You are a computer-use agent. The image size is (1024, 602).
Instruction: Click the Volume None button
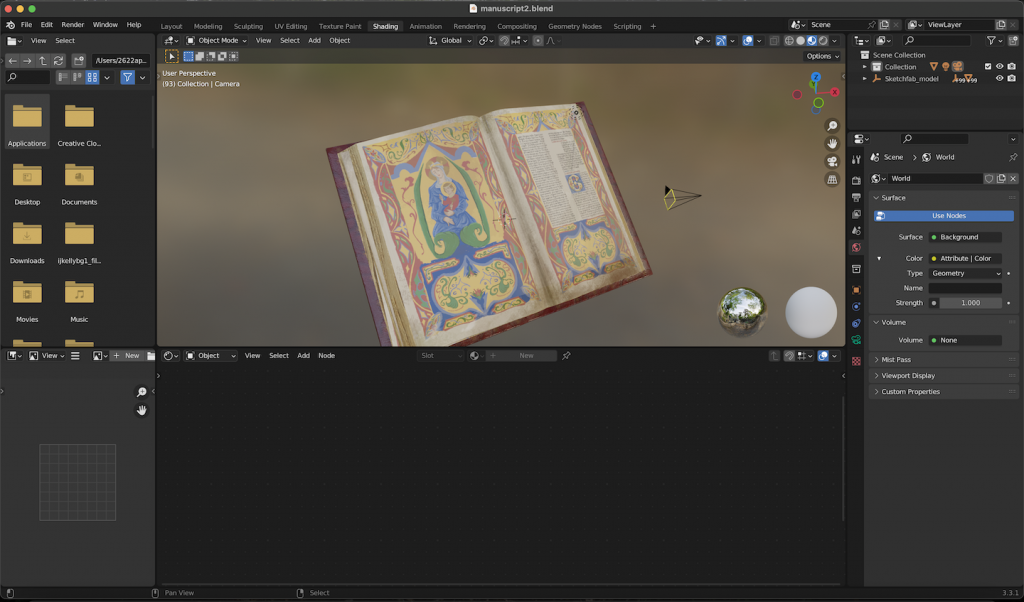coord(965,340)
